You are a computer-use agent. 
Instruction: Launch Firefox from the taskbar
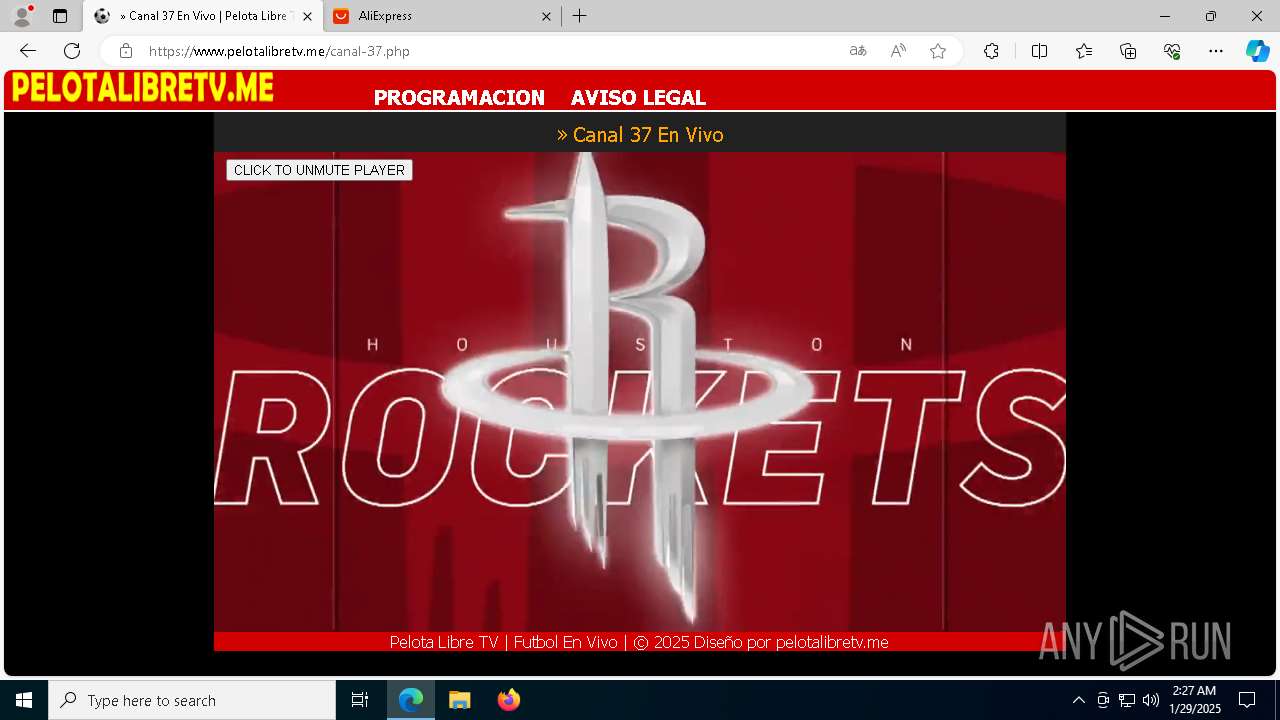click(x=509, y=700)
